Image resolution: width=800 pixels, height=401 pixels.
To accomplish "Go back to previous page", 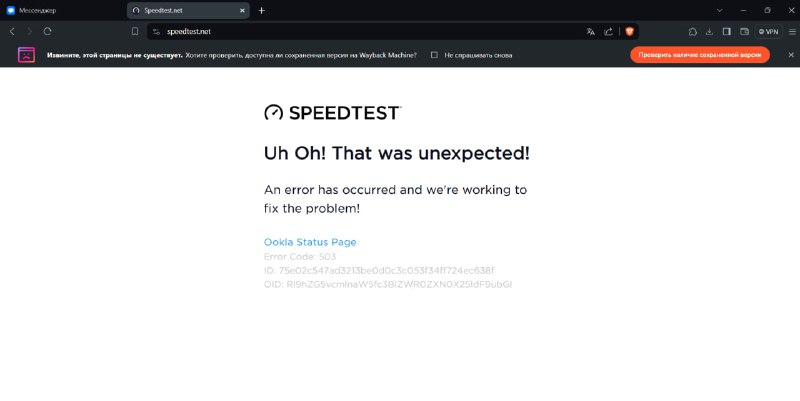I will point(12,32).
